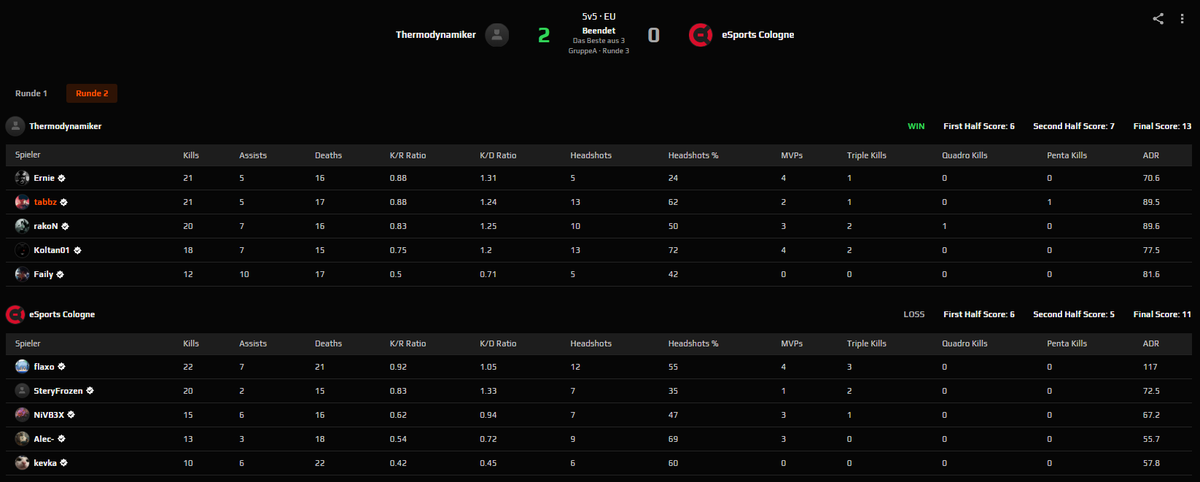Open the three-dot more options menu
Screen dimensions: 1200x482
1181,18
